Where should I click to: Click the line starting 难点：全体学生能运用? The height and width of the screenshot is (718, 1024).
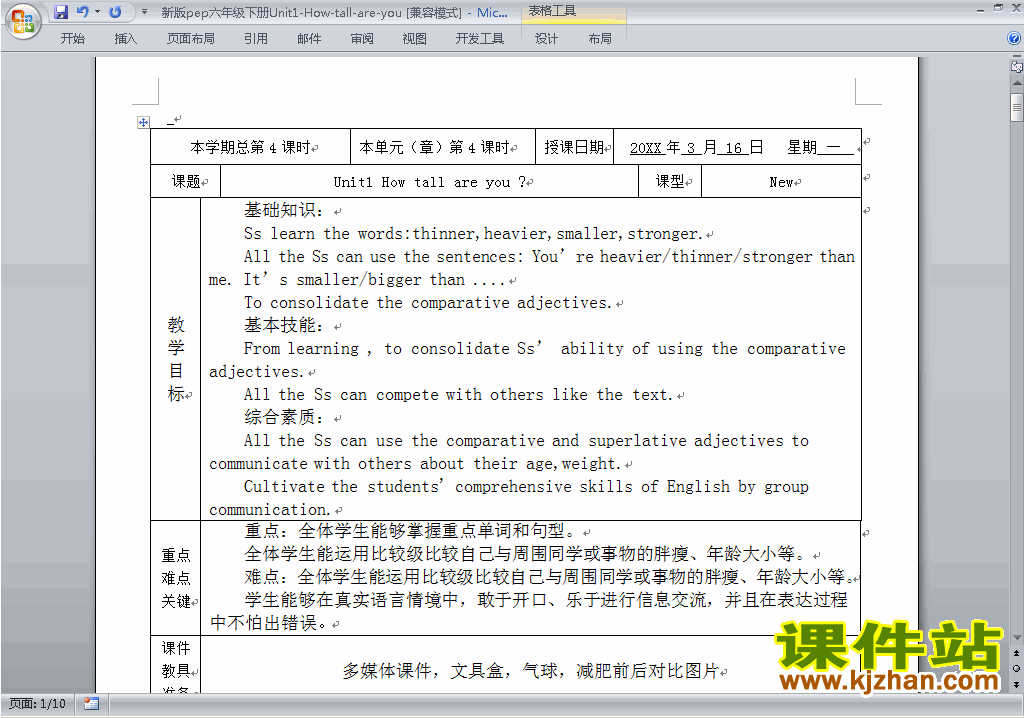(x=548, y=577)
